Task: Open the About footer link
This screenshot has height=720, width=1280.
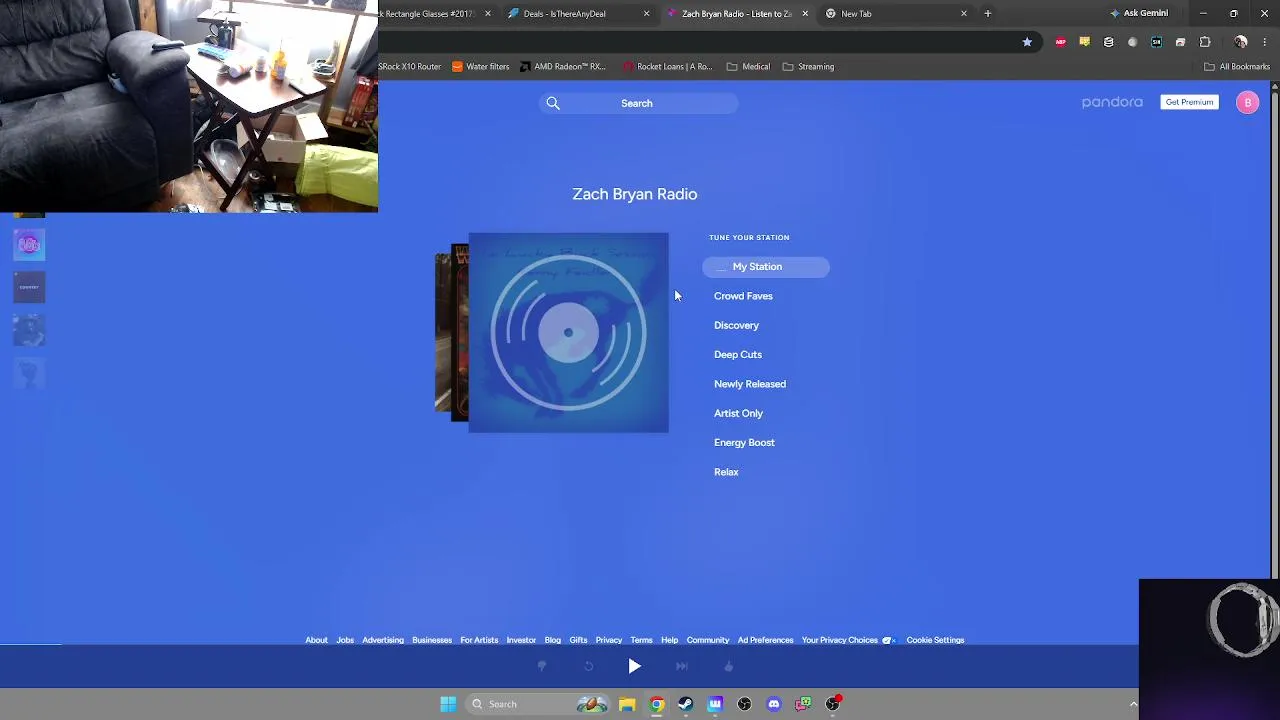Action: 316,640
